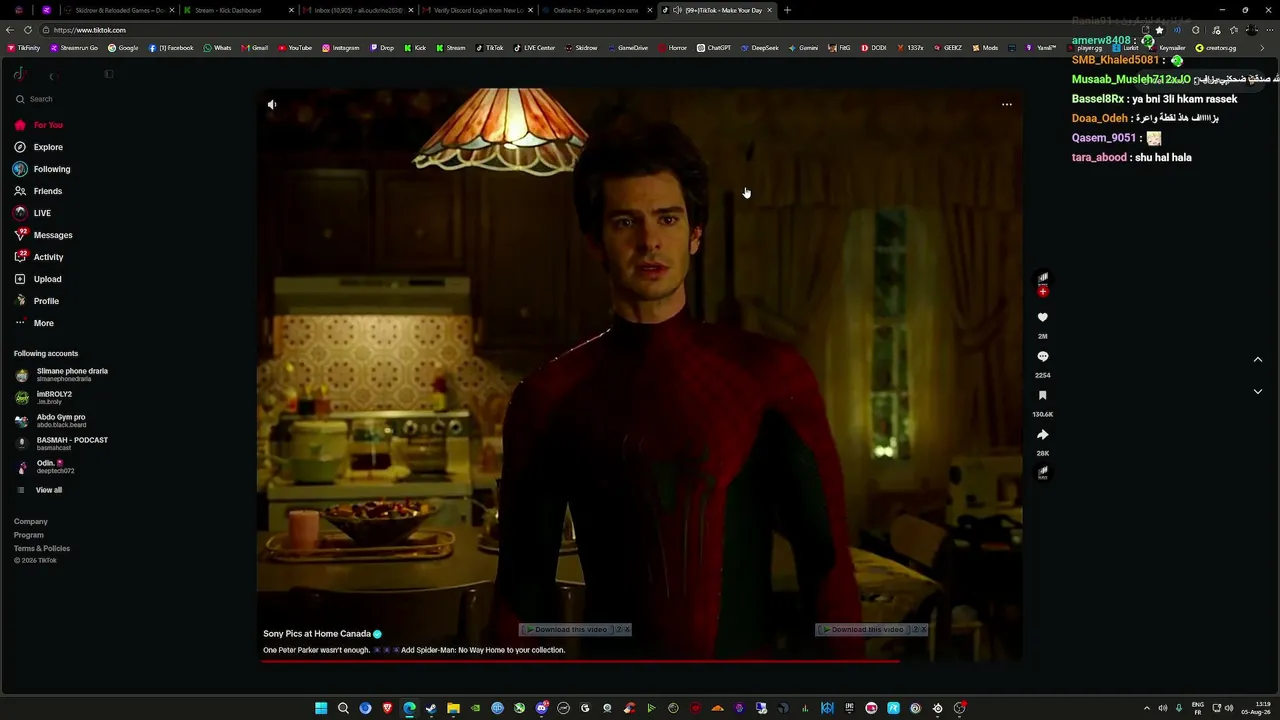Follow creator via the red plus badge
Viewport: 1280px width, 720px height.
pos(1043,292)
